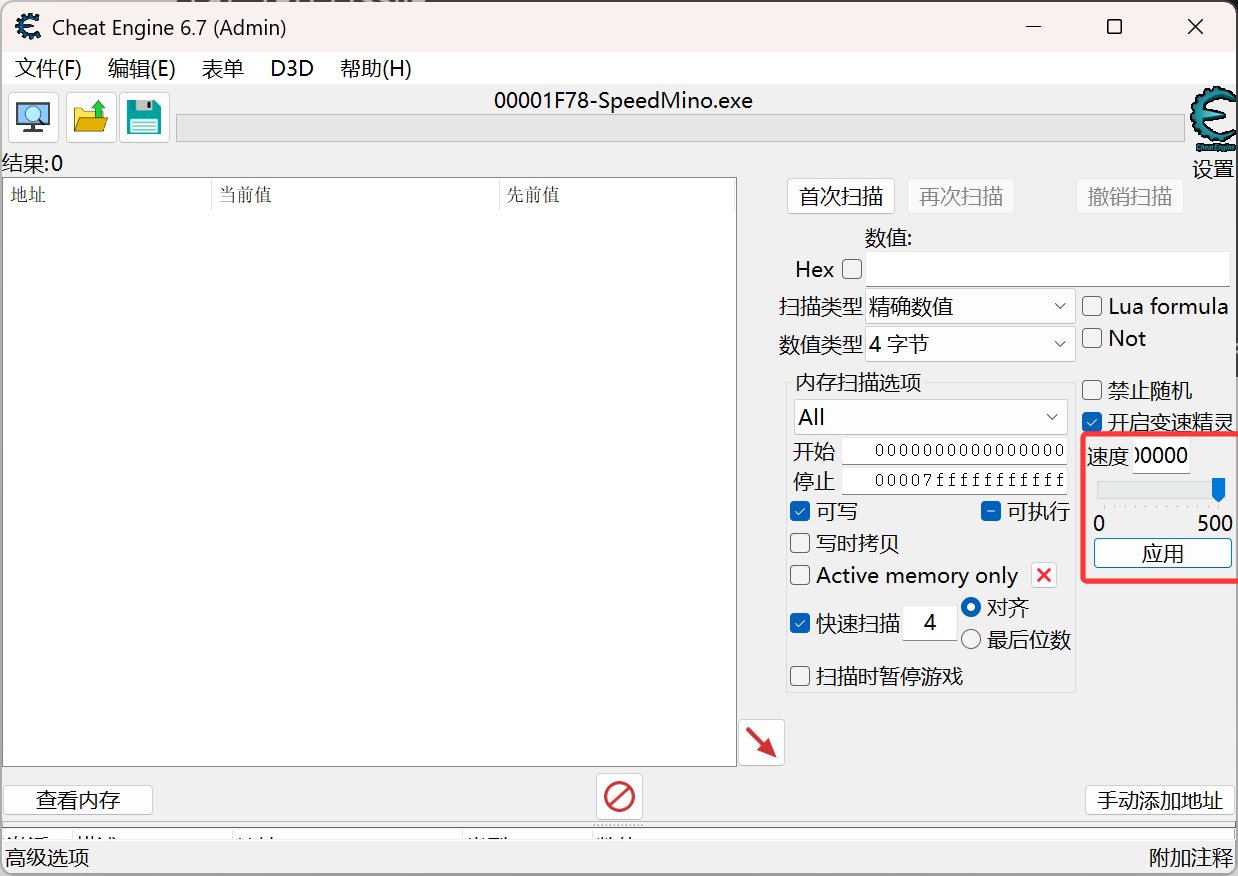The width and height of the screenshot is (1238, 876).
Task: Click the 停止 stop address field
Action: point(955,481)
